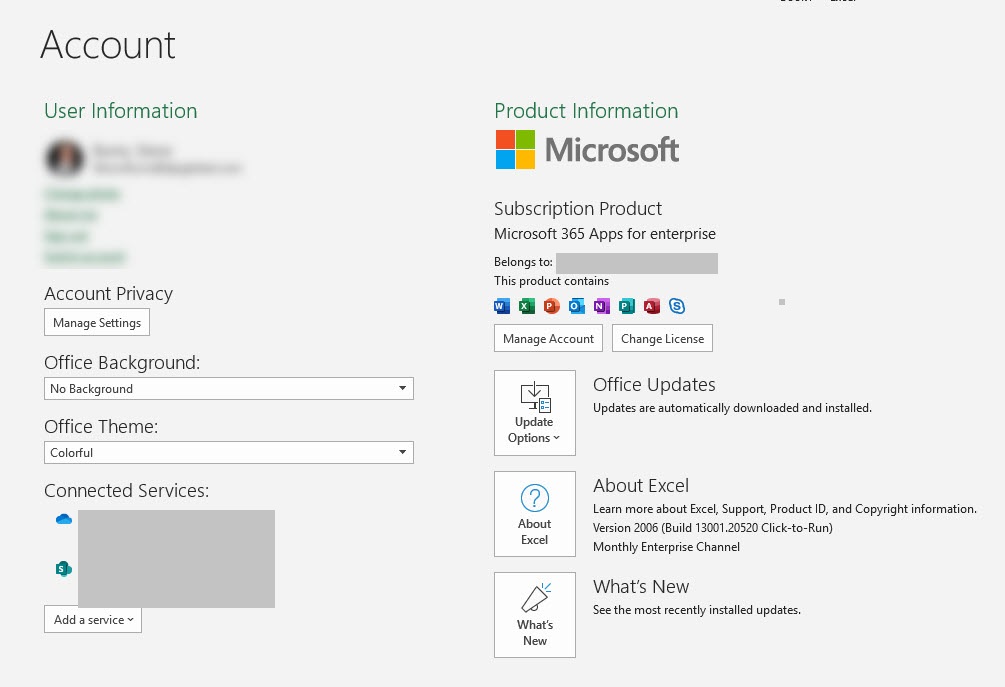Open the Office Theme dropdown showing Colorful
This screenshot has width=1005, height=687.
(x=229, y=452)
